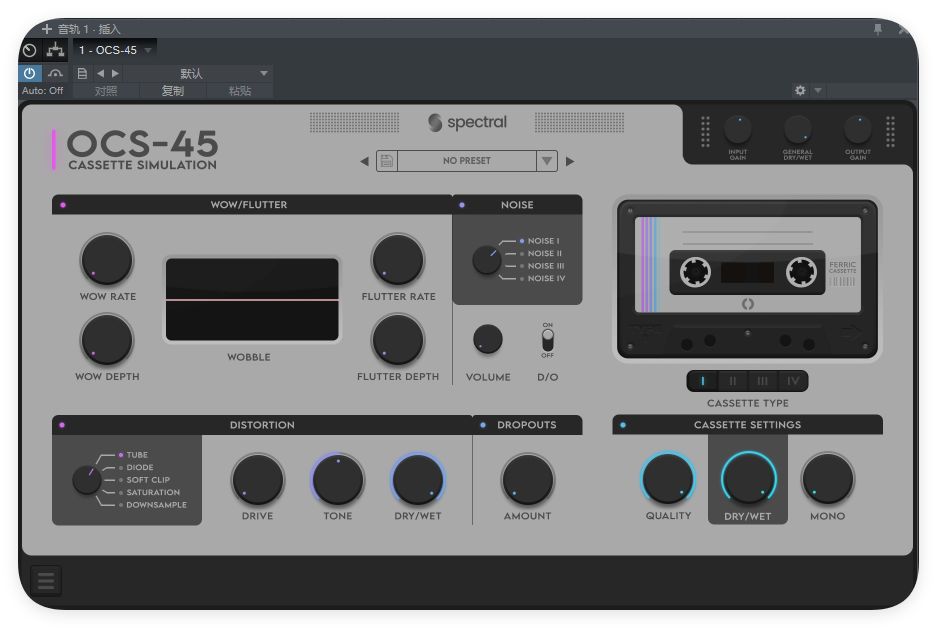Screen dimensions: 937x628
Task: Toggle the Wow/Flutter section on/off dot
Action: point(63,205)
